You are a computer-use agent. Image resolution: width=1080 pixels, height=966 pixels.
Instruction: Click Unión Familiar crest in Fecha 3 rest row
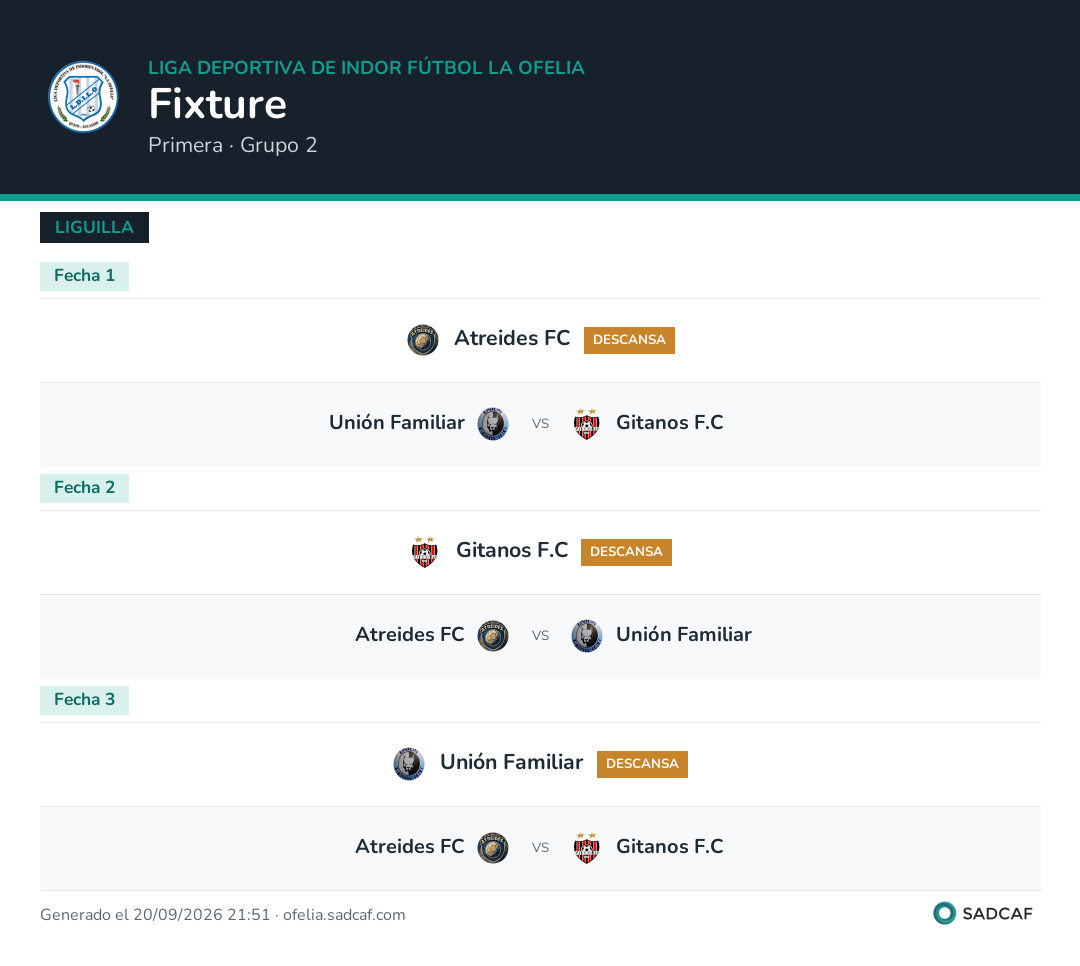click(409, 764)
